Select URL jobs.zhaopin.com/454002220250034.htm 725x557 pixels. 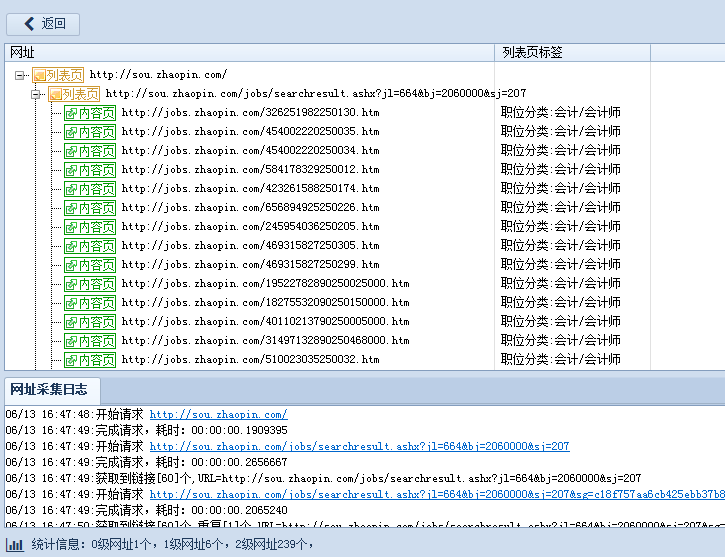250,150
